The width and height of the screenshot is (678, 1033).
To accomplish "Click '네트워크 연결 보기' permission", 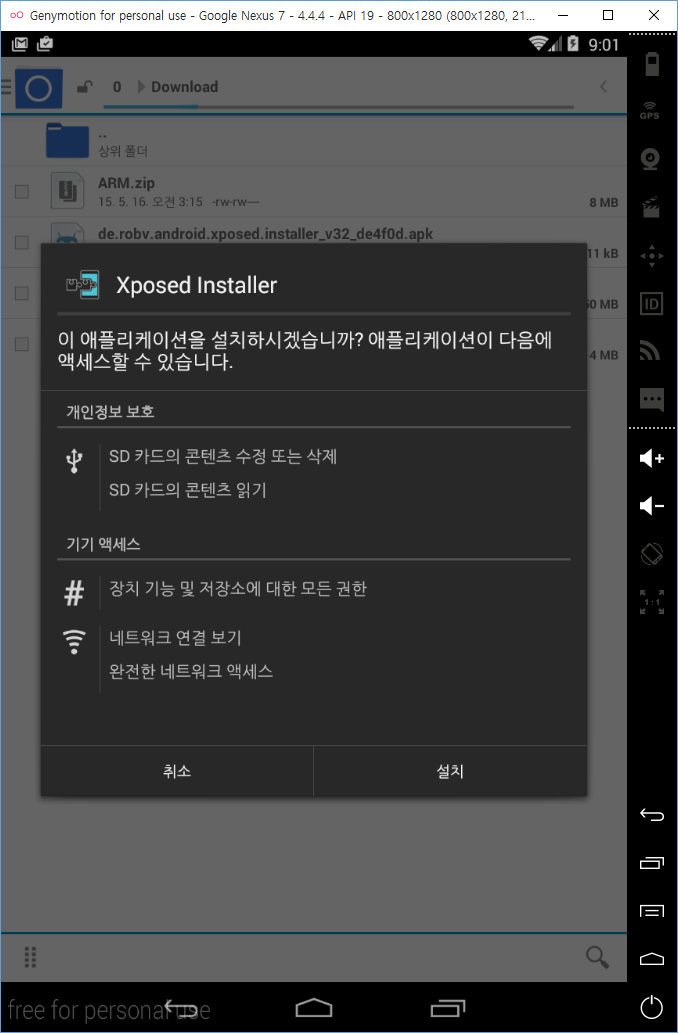I will pyautogui.click(x=175, y=637).
